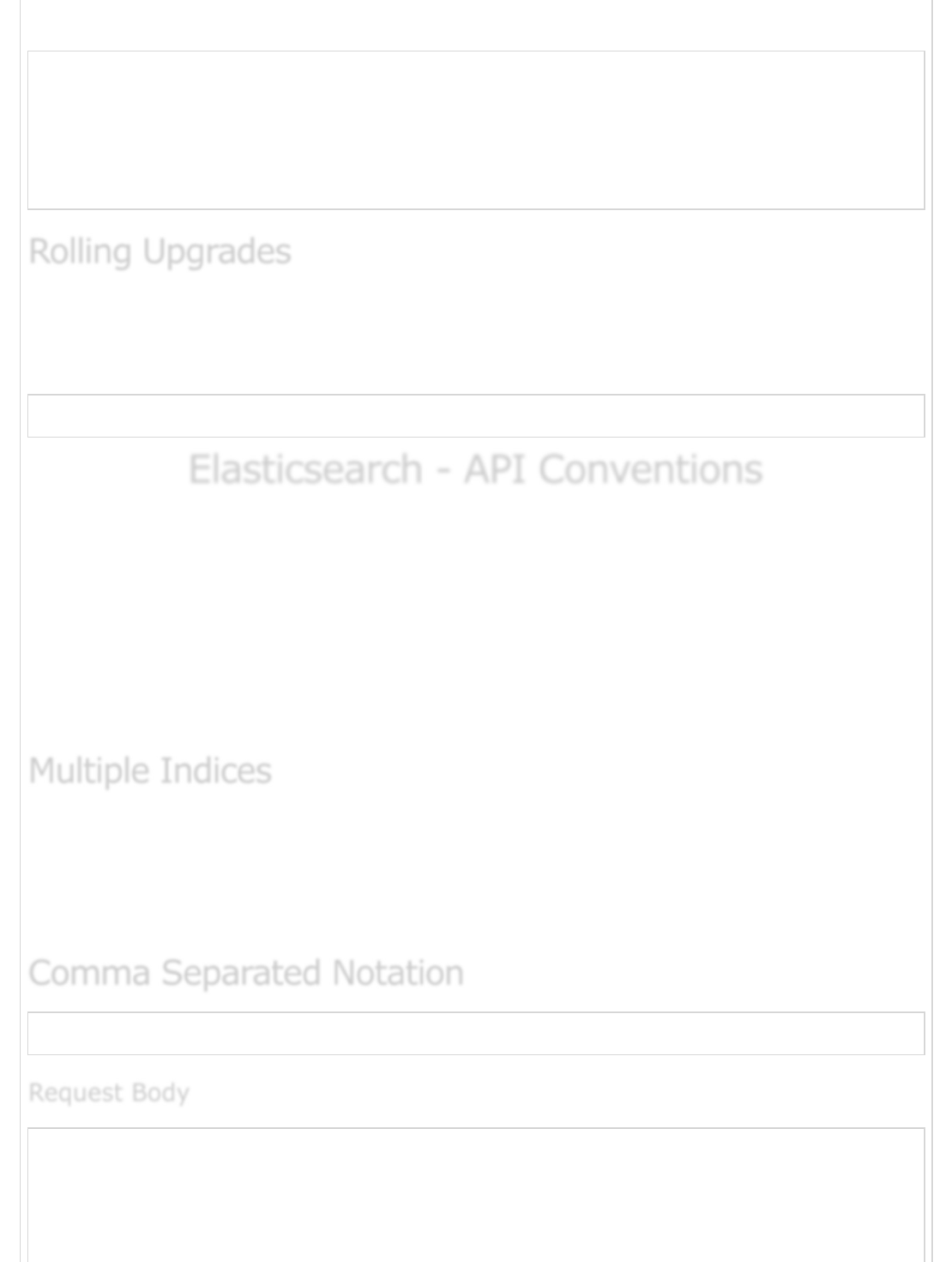Click the word "Upgrades" in the heading
Screen dimensions: 952x1262
pyautogui.click(x=217, y=251)
